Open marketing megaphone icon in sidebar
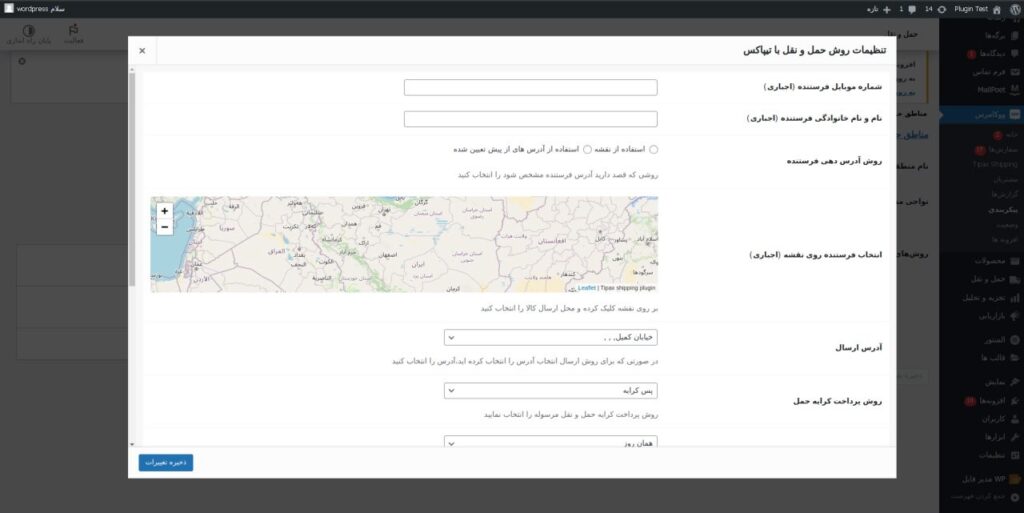 [1014, 316]
